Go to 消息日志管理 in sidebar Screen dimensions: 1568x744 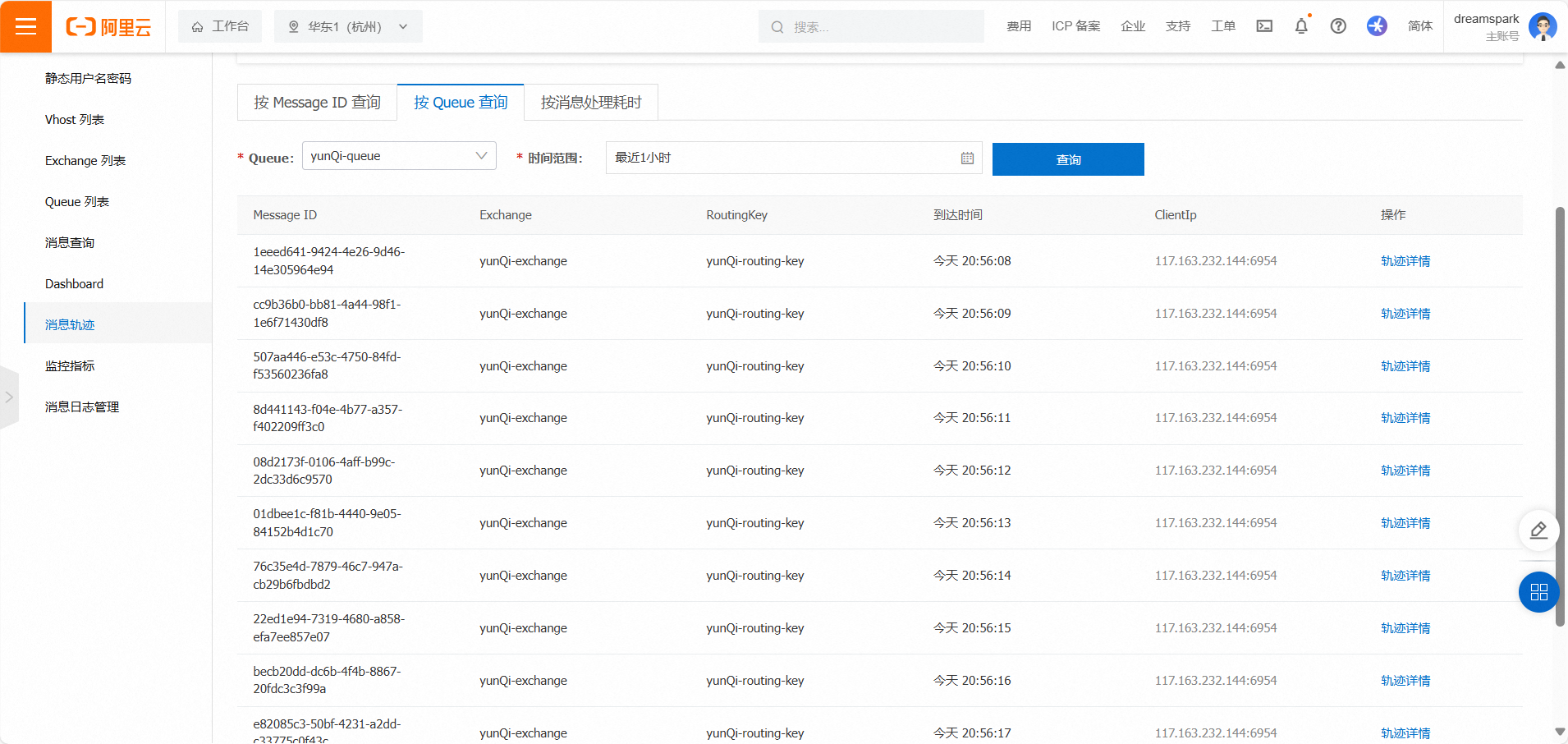82,406
